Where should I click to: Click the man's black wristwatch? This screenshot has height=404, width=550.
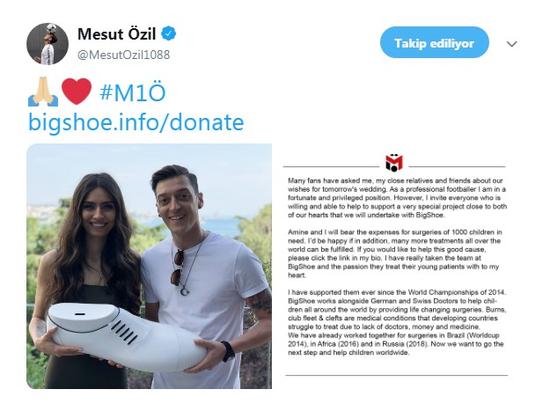pyautogui.click(x=229, y=351)
